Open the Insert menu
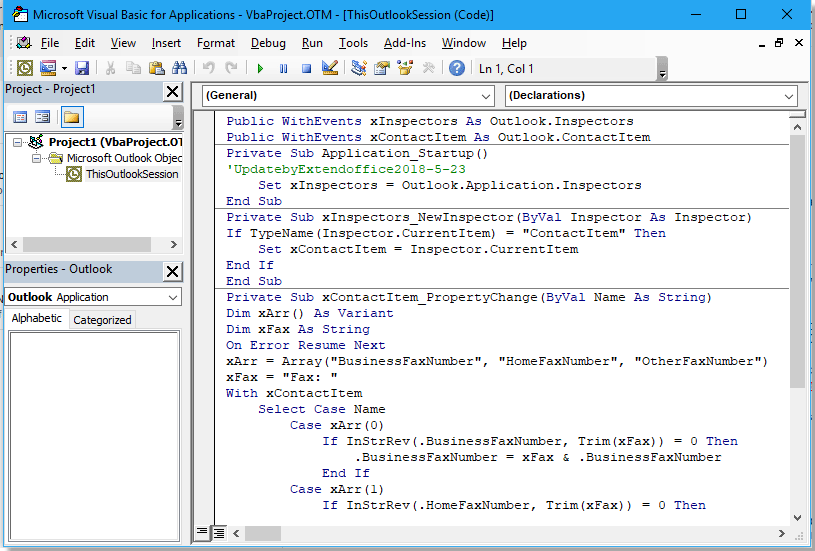Image resolution: width=815 pixels, height=551 pixels. pos(166,43)
